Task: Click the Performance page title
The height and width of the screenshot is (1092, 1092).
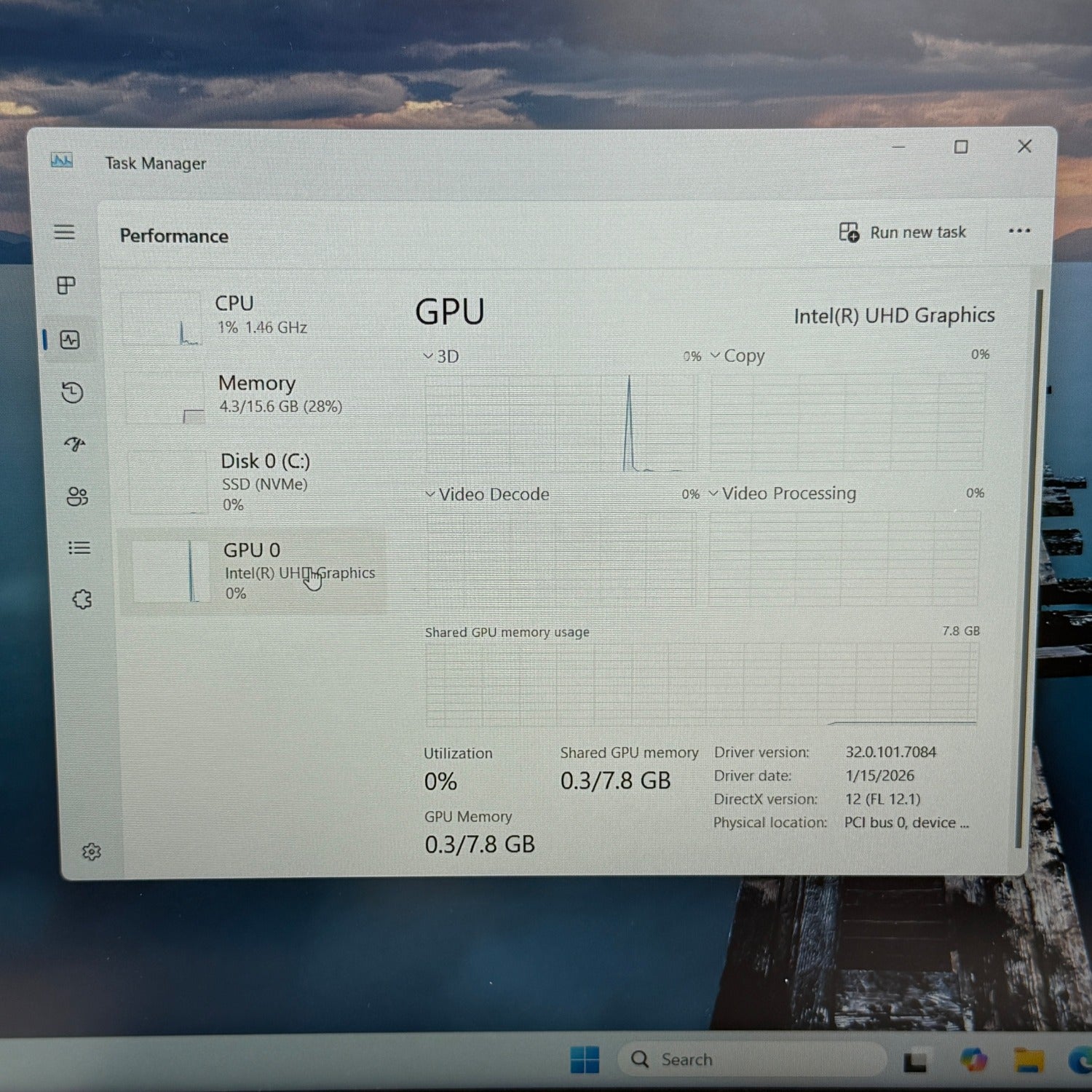Action: point(174,236)
